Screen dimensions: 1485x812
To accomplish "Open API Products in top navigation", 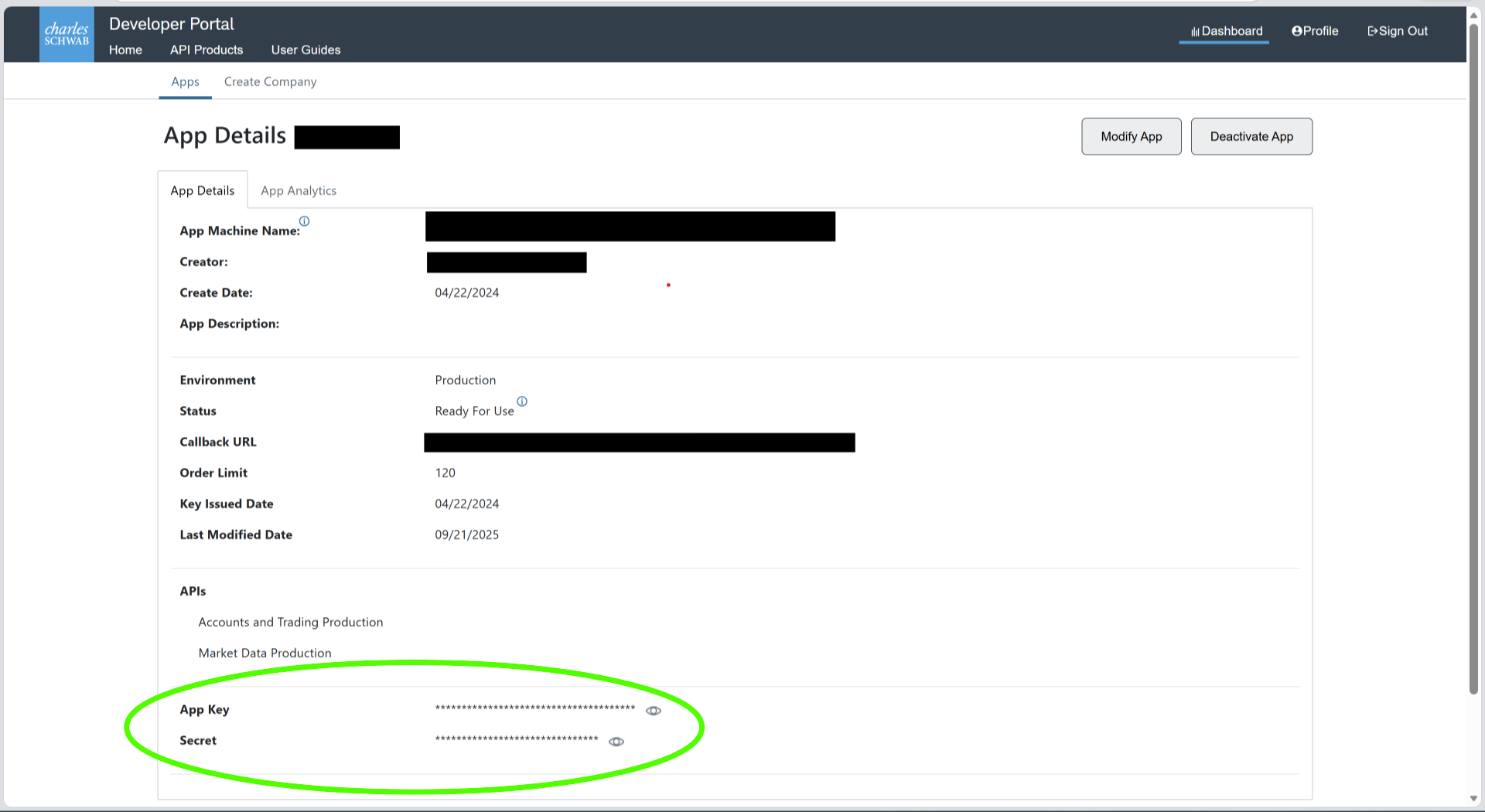I will (207, 49).
